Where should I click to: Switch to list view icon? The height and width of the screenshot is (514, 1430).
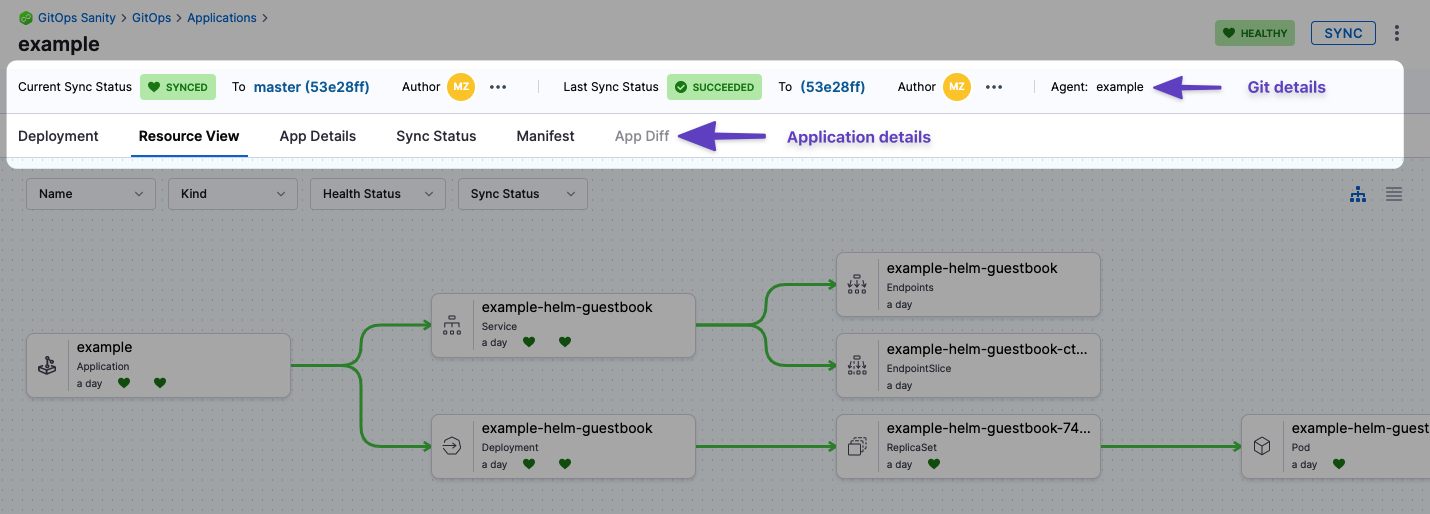point(1393,195)
